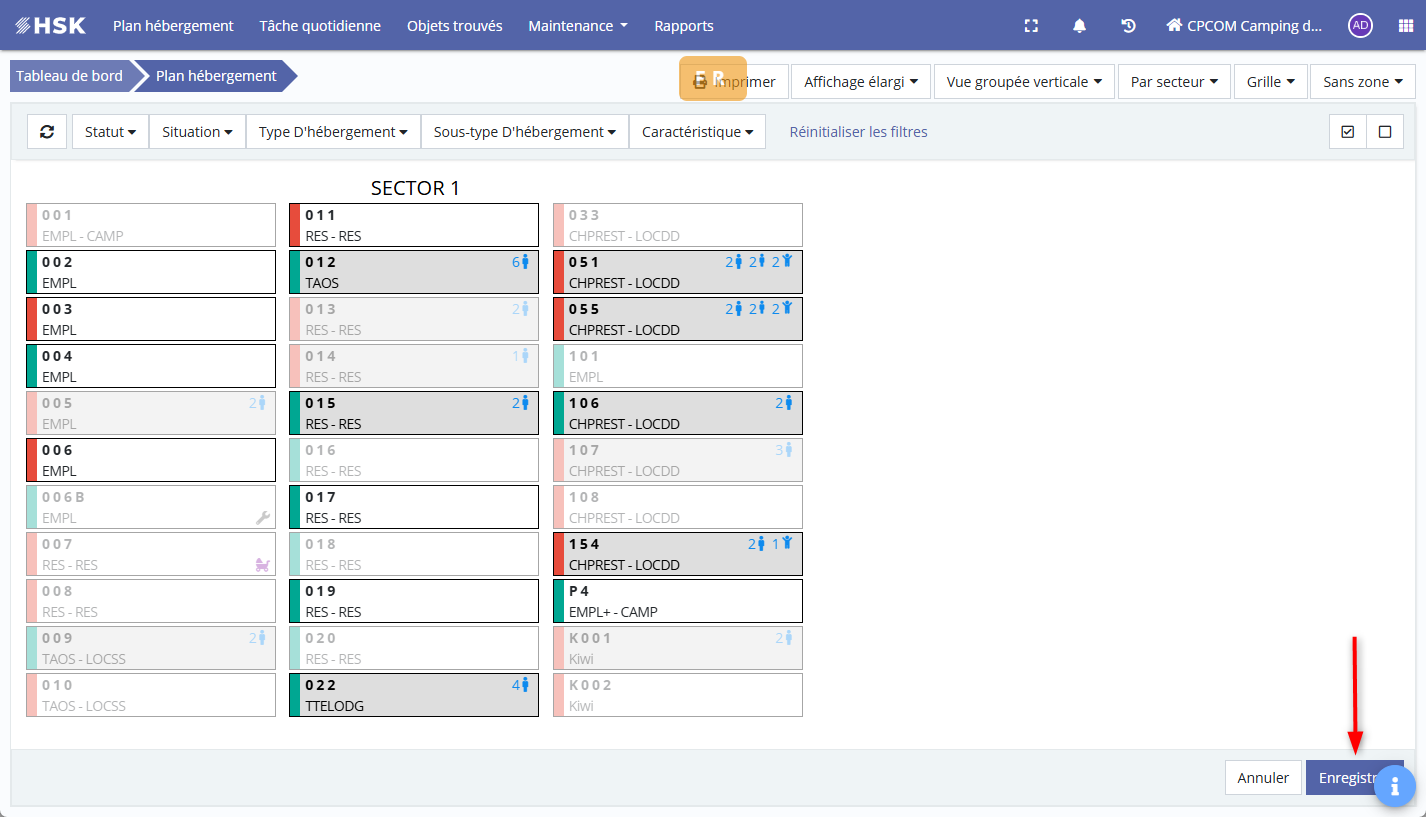Click the fullscreen icon in top bar

click(1031, 26)
